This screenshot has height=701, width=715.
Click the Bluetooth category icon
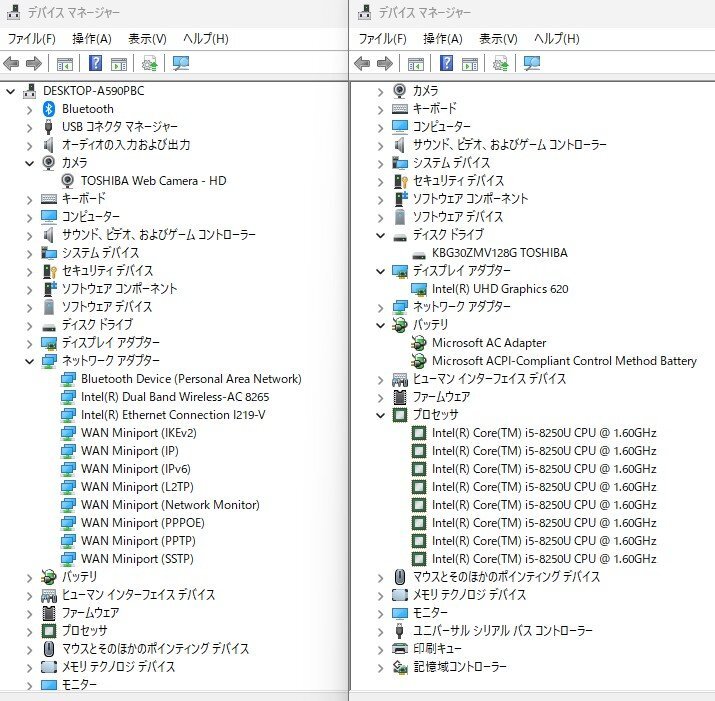pyautogui.click(x=49, y=109)
